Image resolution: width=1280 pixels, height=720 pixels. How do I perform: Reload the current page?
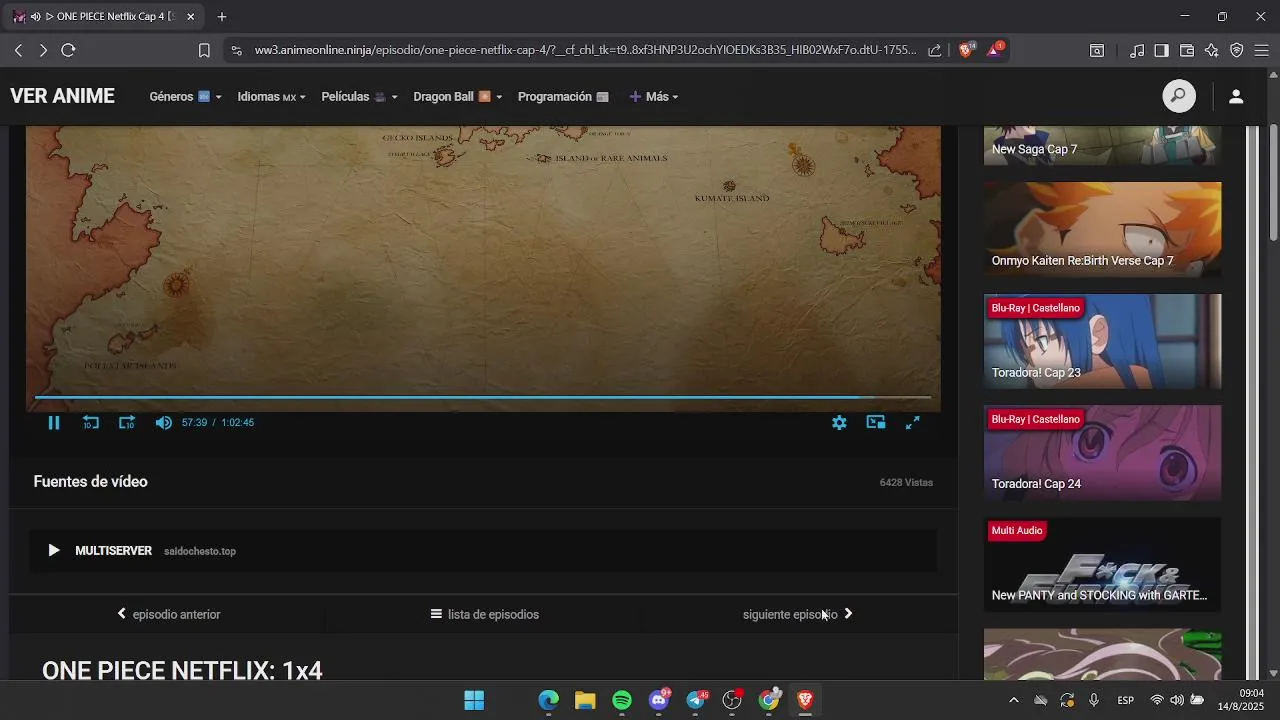point(68,50)
